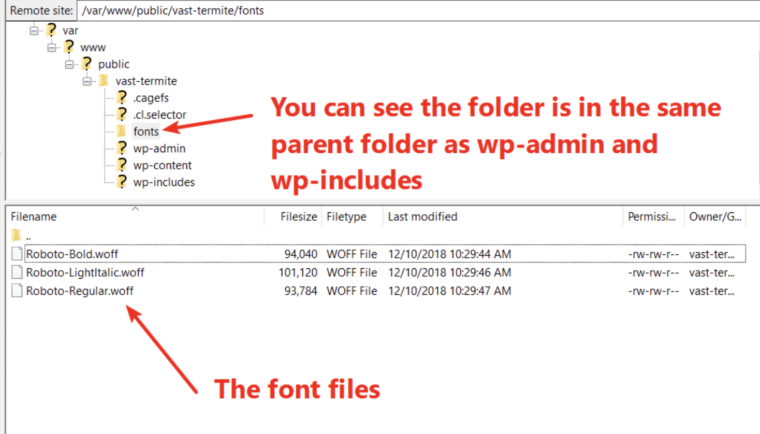Open the wp-content directory
760x434 pixels.
click(162, 165)
